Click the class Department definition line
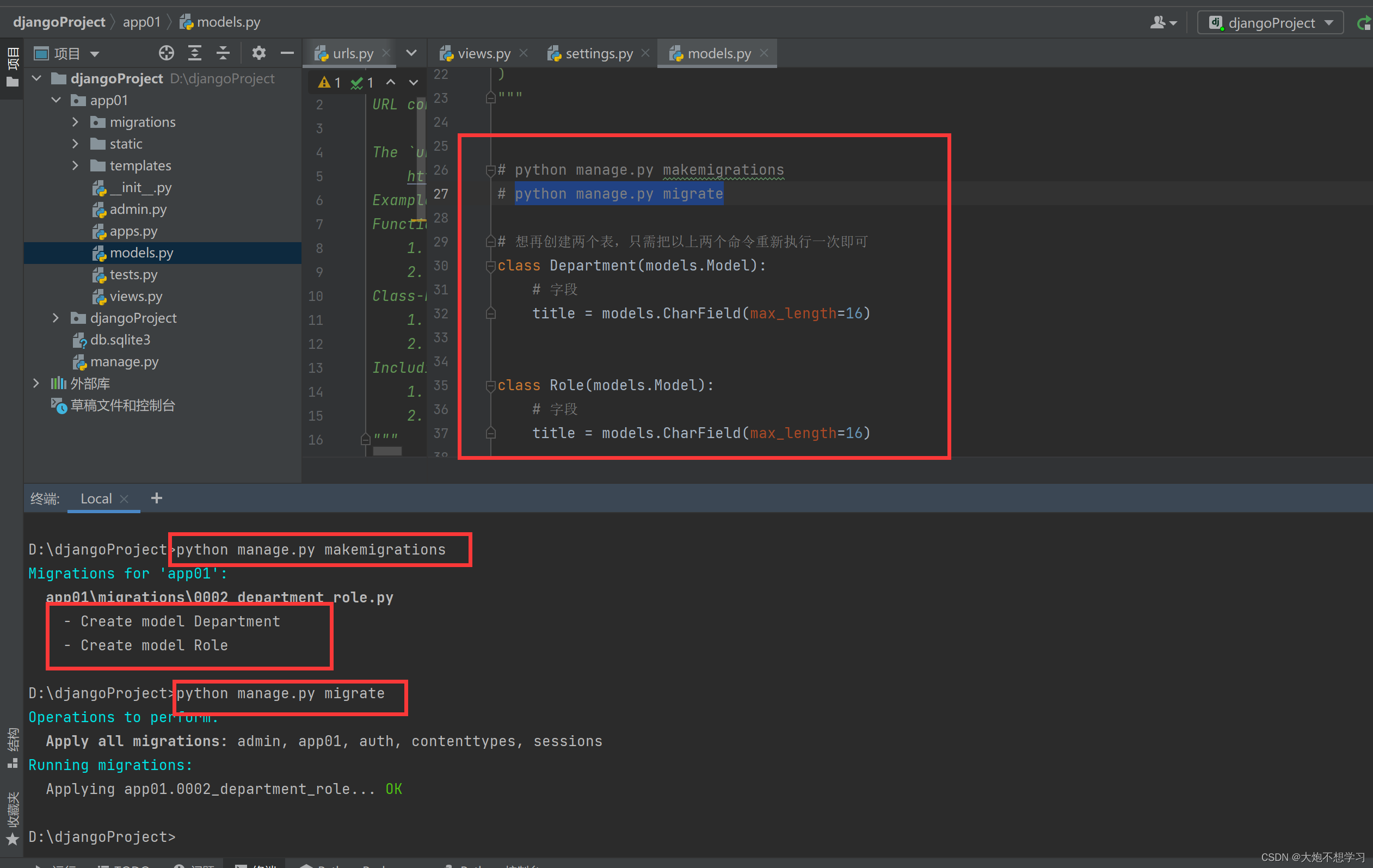This screenshot has width=1373, height=868. pos(632,266)
